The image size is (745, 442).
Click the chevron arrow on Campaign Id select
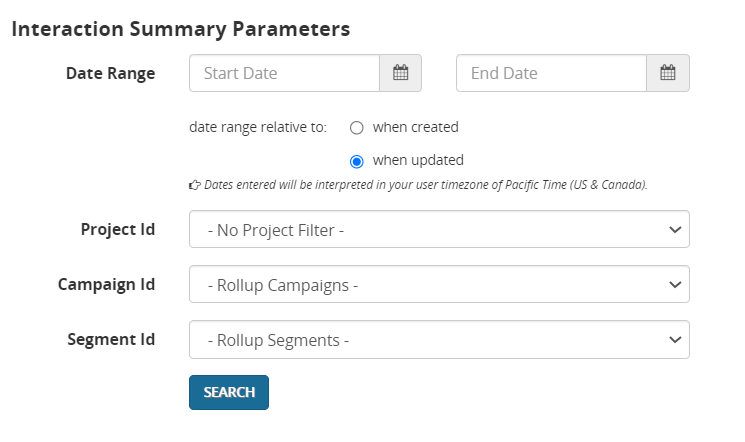coord(673,285)
